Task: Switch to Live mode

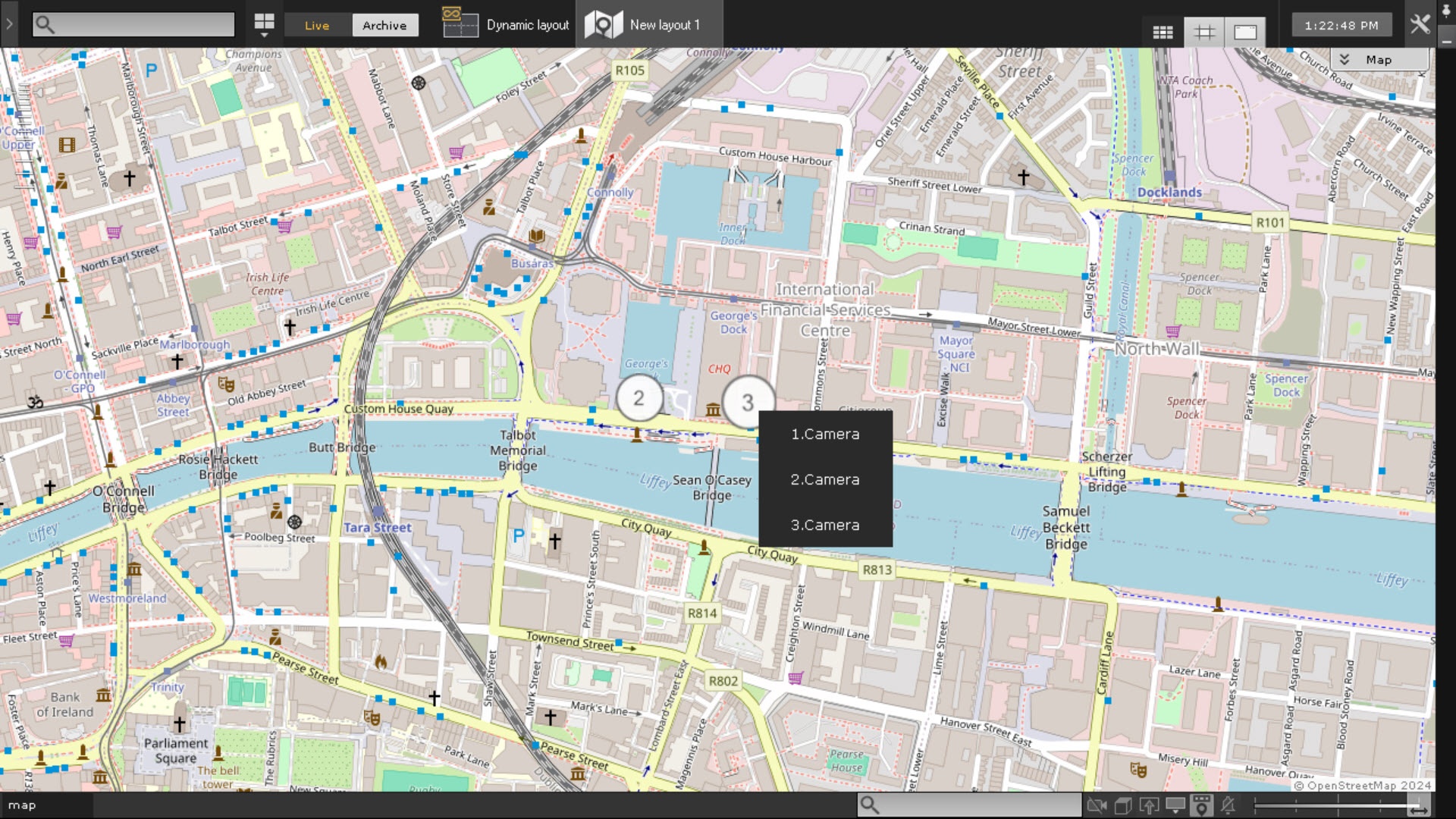Action: 317,25
